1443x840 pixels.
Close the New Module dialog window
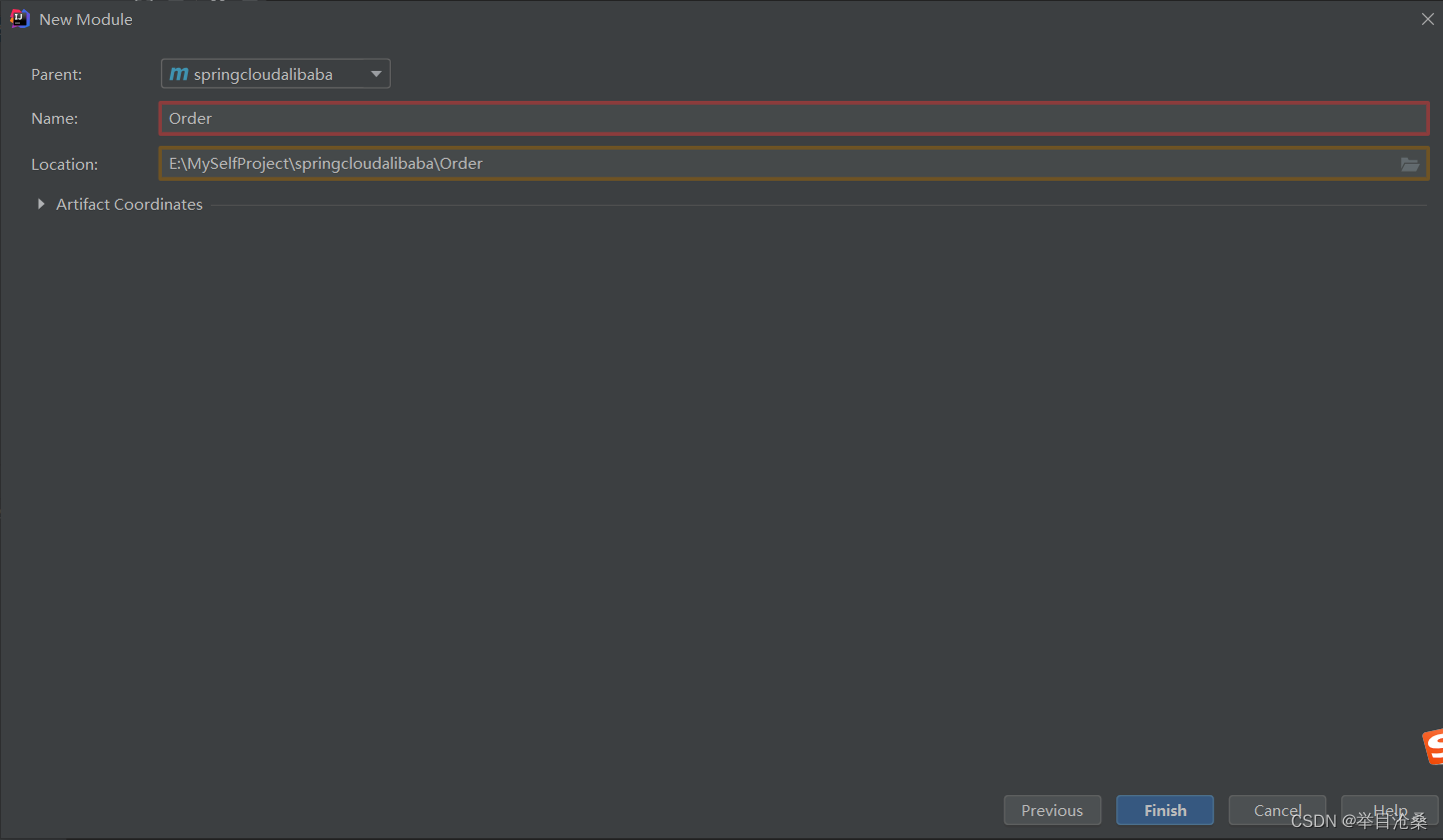[x=1427, y=19]
